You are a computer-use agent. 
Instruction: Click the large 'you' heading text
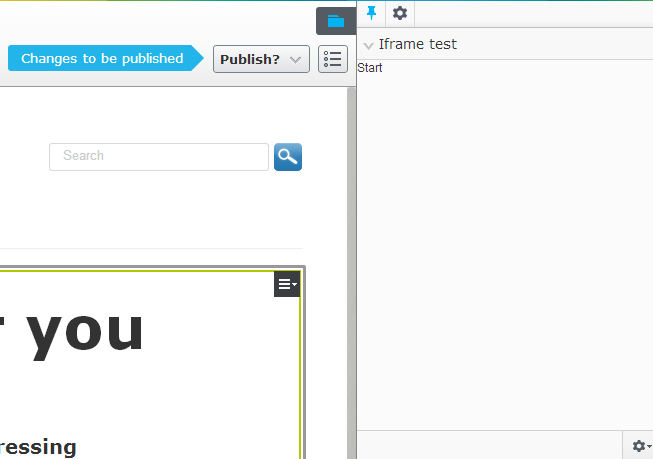[85, 331]
